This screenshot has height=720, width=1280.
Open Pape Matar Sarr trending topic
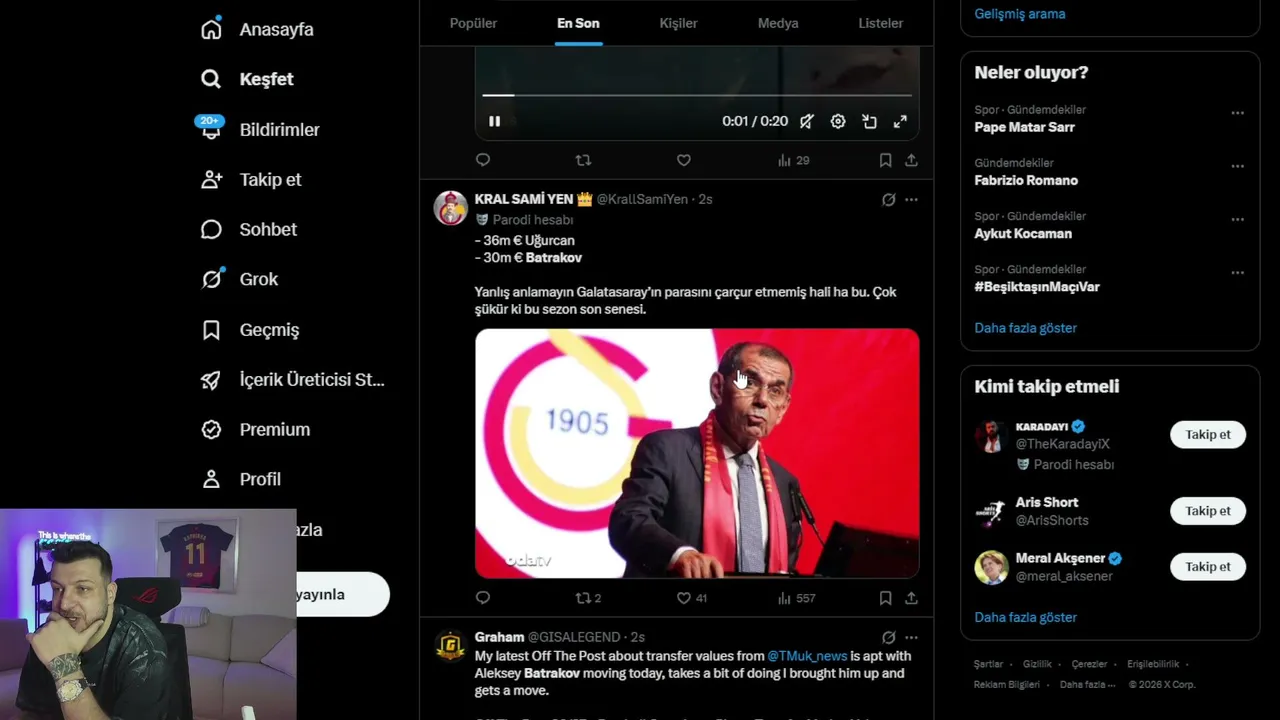[x=1025, y=127]
